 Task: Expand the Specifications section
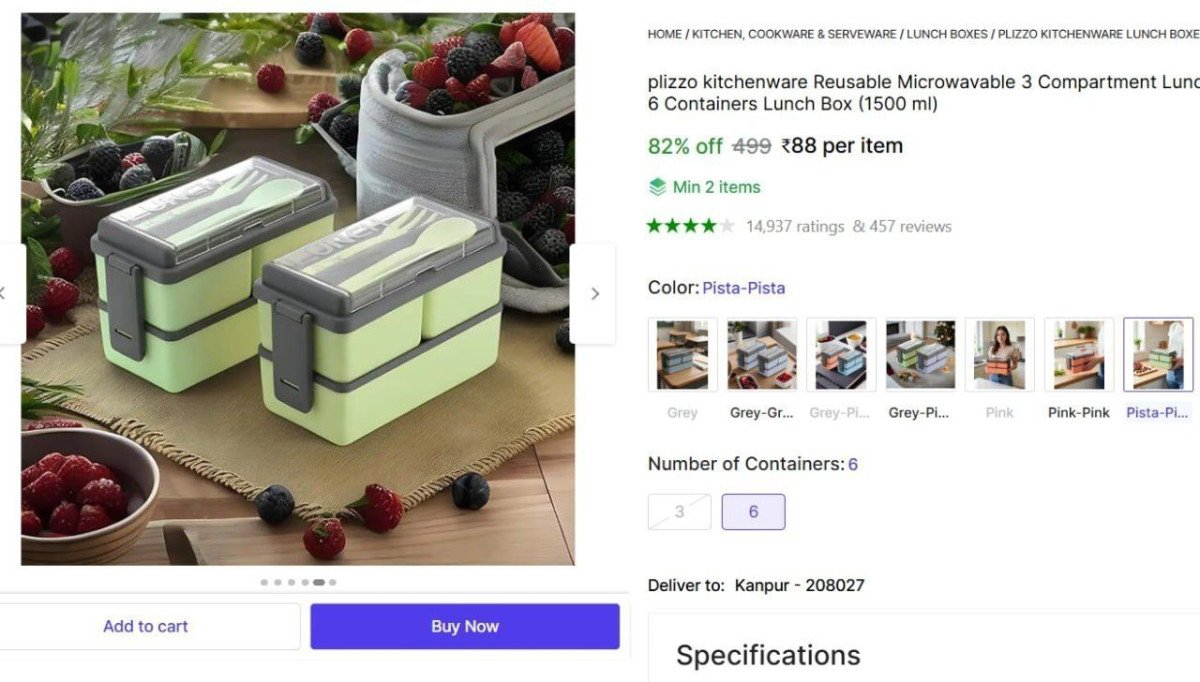click(768, 655)
